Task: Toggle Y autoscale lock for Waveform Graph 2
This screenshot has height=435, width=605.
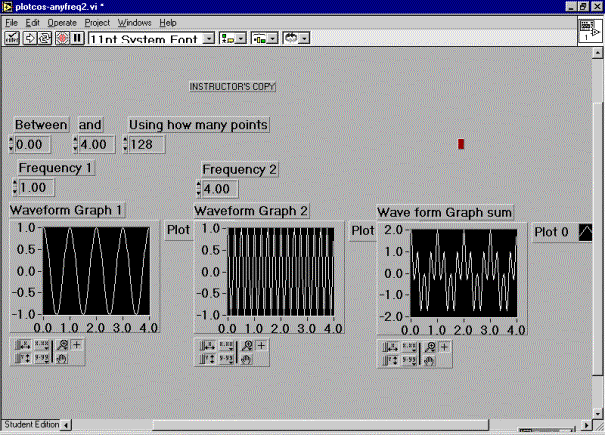Action: tap(207, 359)
